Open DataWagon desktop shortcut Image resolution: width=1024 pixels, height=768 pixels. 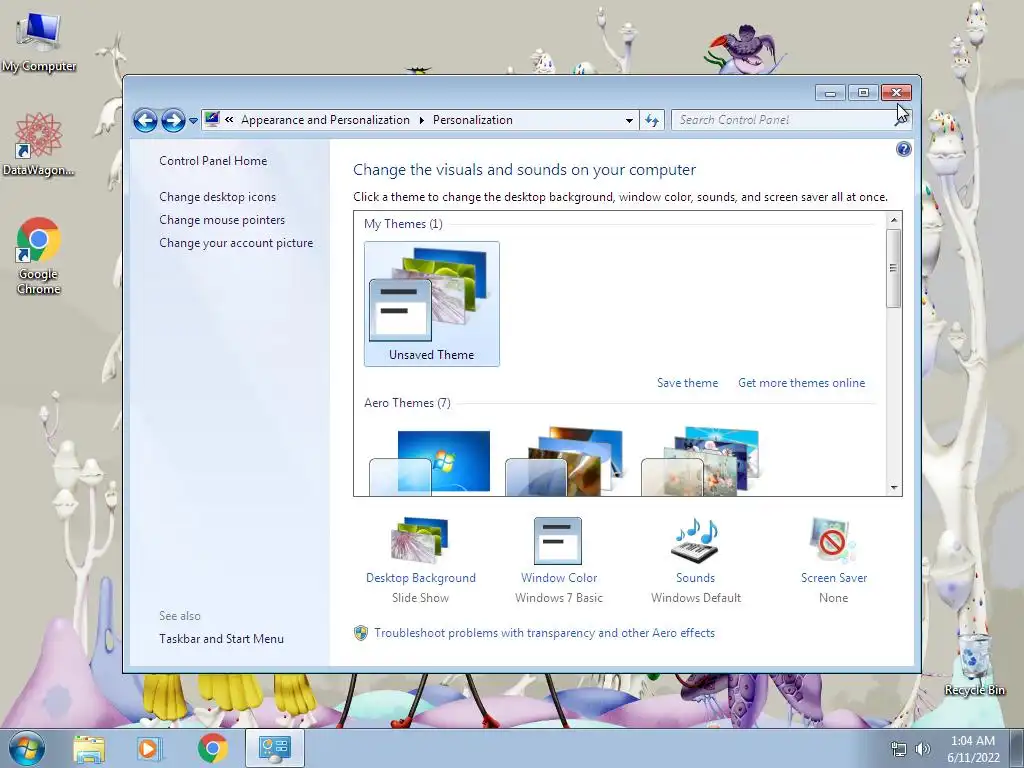[39, 144]
